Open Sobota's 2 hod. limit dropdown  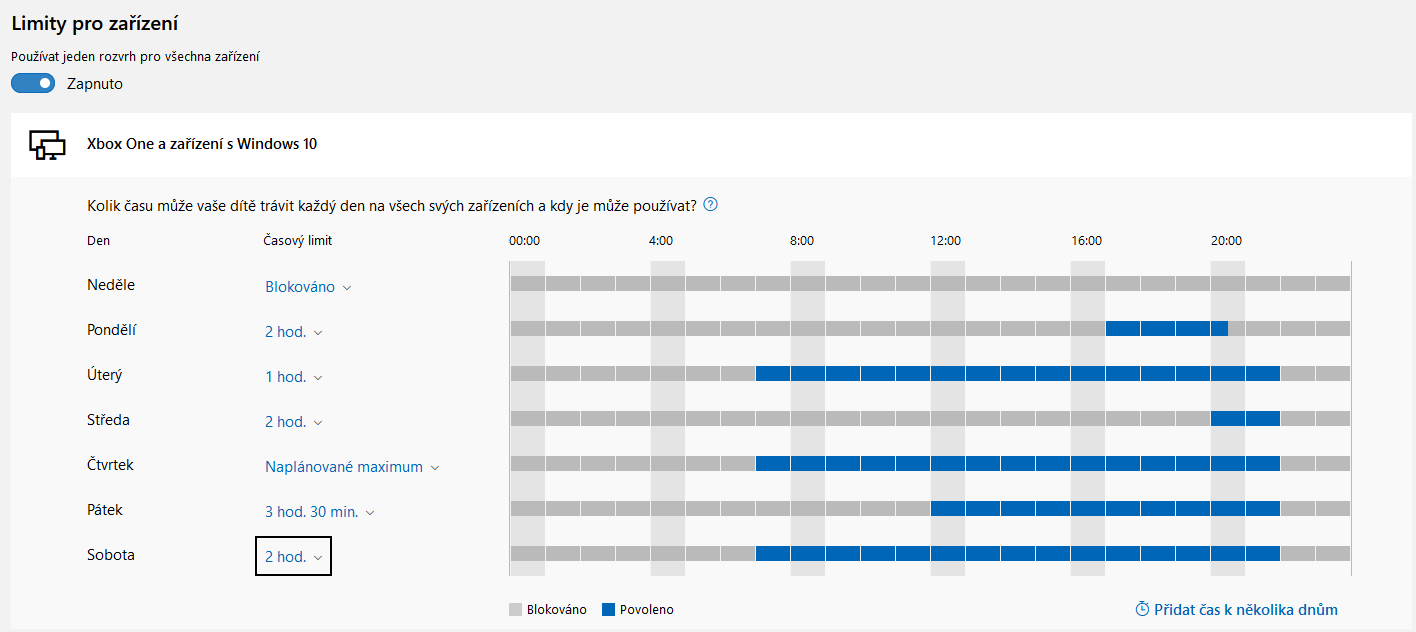click(293, 557)
